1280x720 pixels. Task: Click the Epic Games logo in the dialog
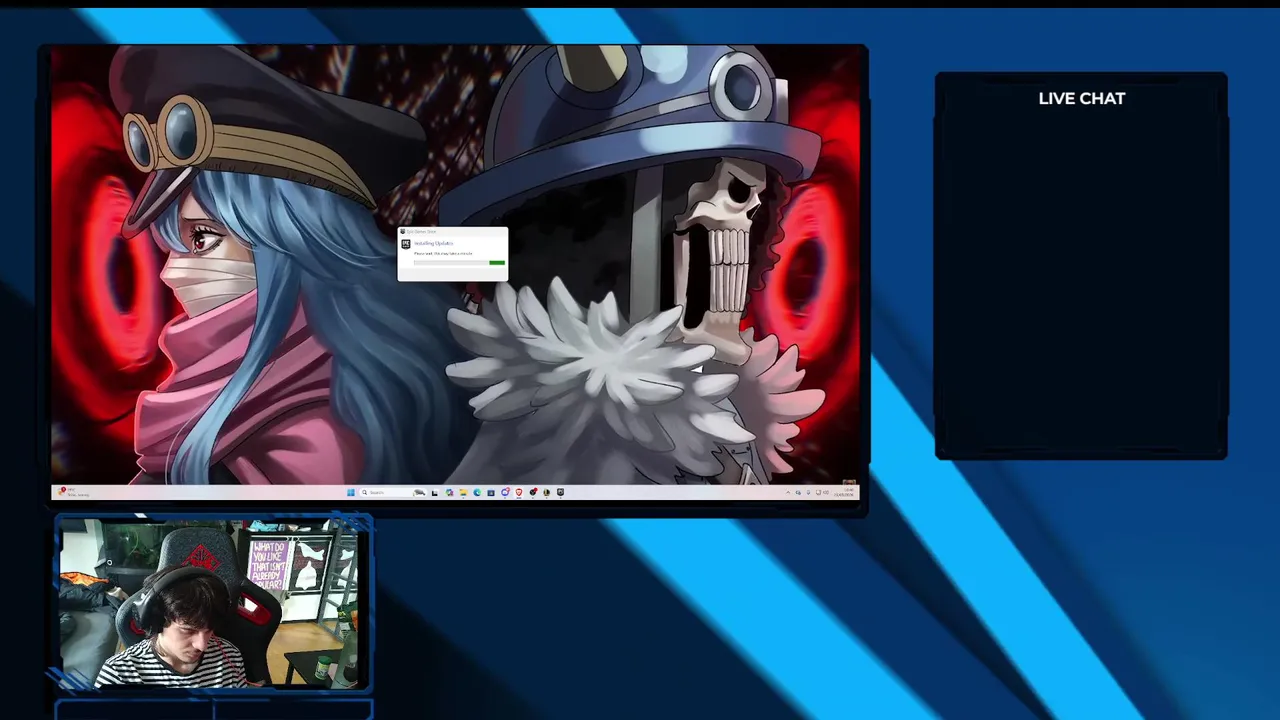point(406,244)
